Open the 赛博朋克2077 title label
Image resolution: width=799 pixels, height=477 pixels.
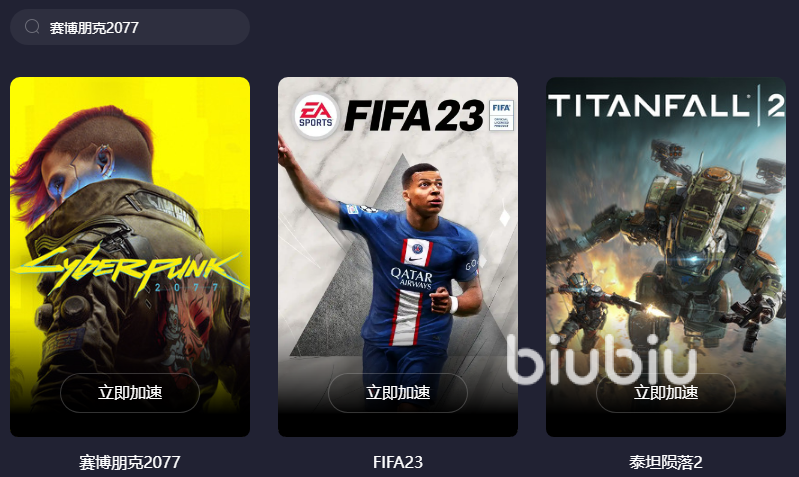[x=130, y=462]
